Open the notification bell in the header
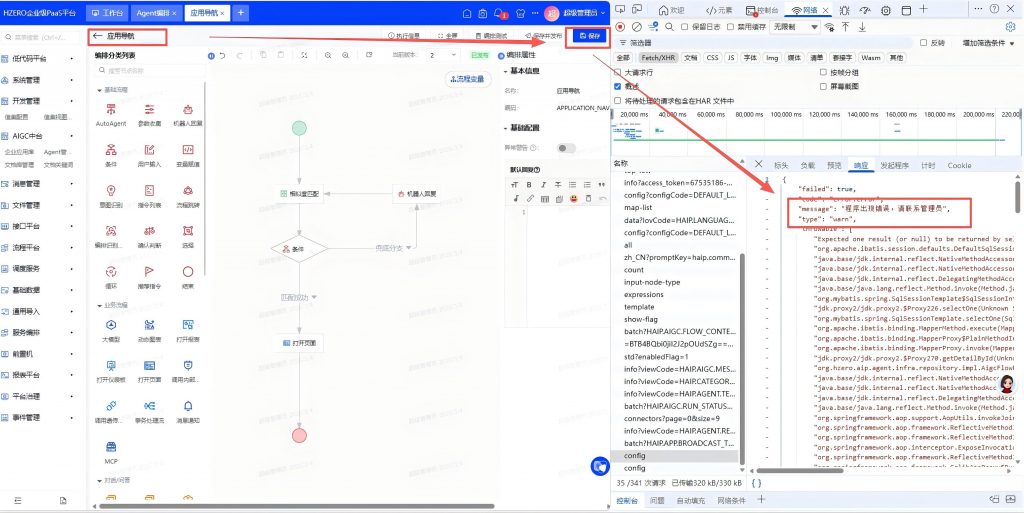This screenshot has width=1024, height=513. [499, 14]
